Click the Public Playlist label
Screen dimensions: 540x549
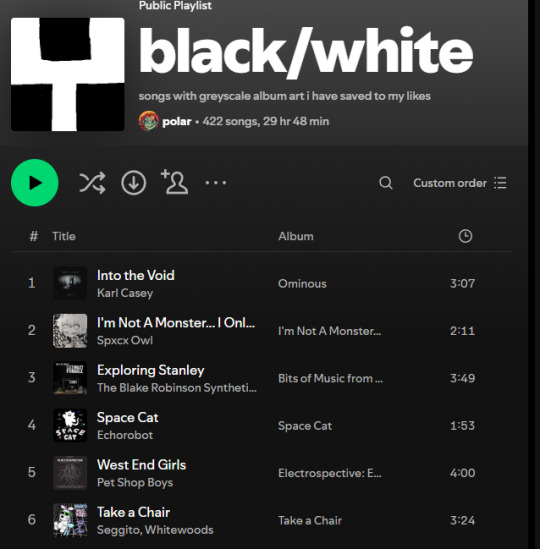[175, 5]
